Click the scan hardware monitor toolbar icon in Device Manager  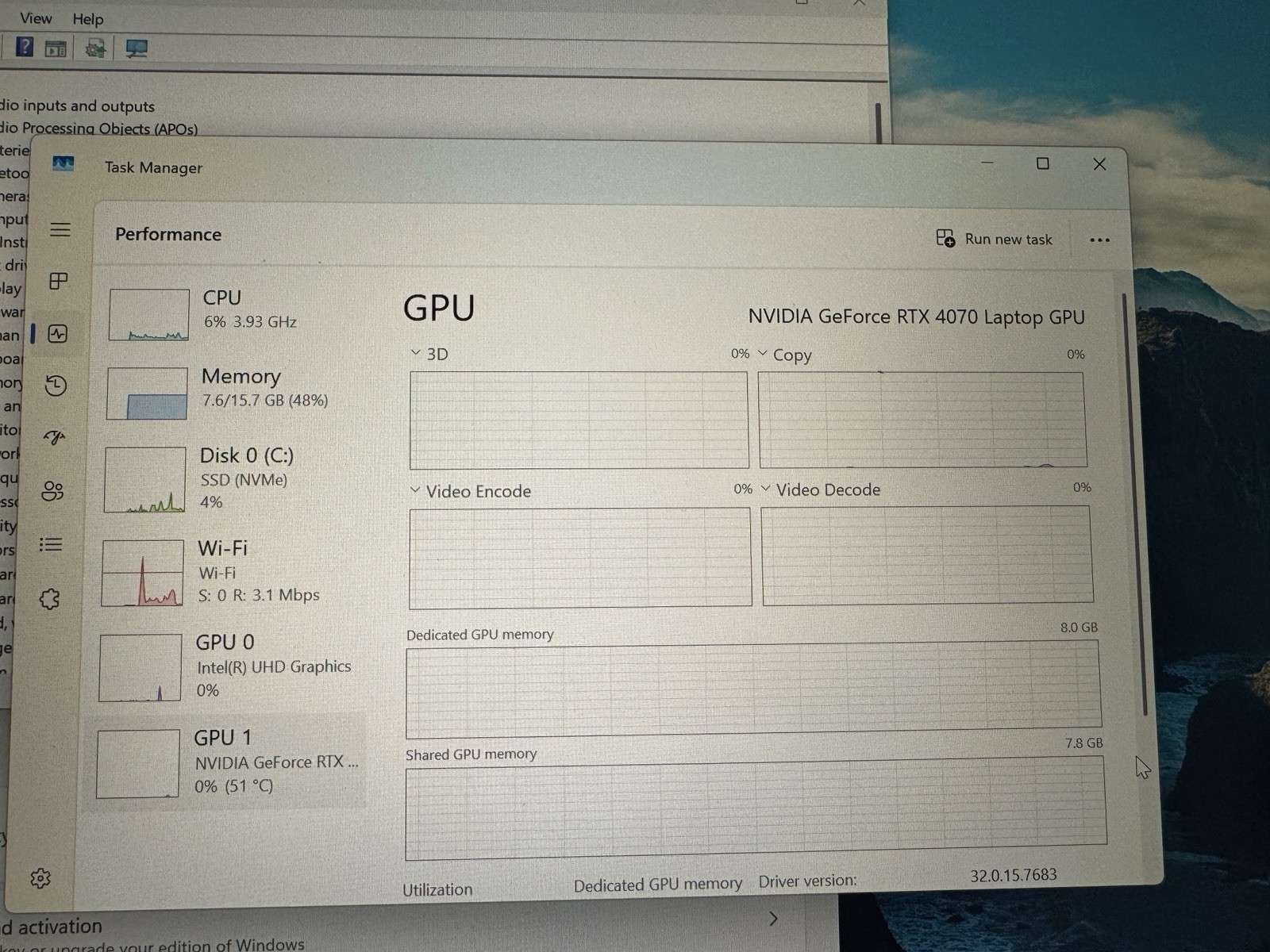pyautogui.click(x=137, y=49)
